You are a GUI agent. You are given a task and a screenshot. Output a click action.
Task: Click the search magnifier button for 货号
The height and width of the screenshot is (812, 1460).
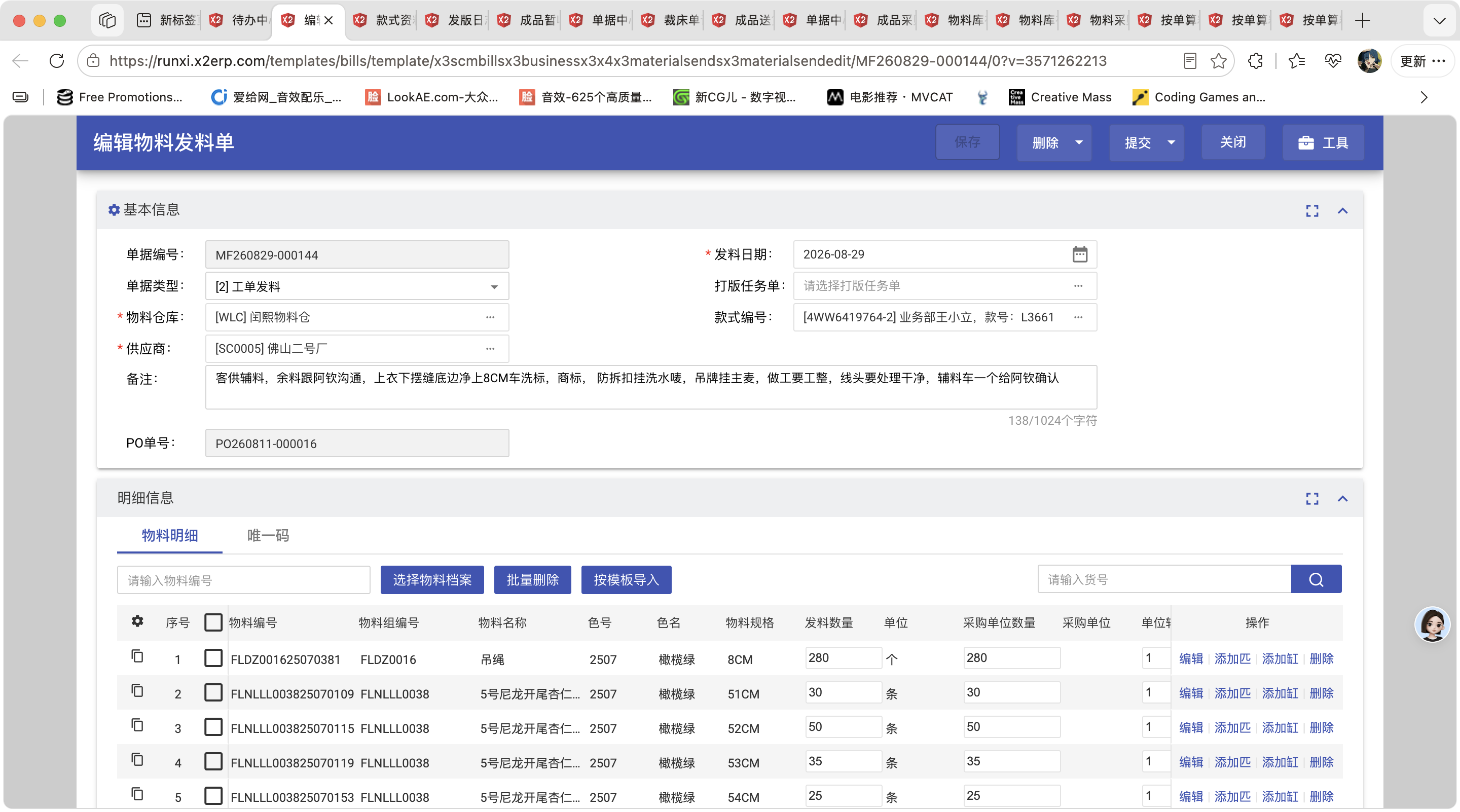1316,579
